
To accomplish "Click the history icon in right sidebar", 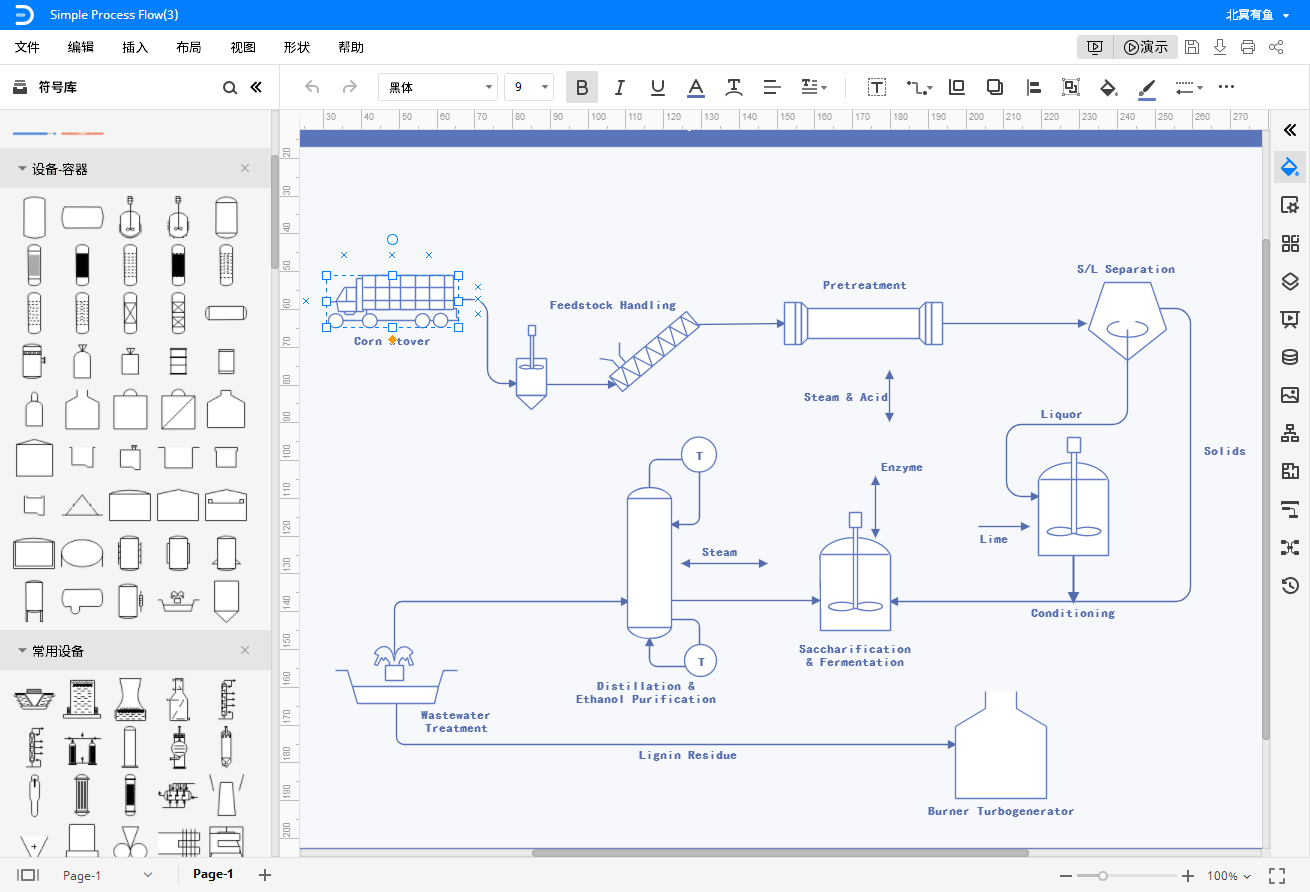I will tap(1290, 585).
